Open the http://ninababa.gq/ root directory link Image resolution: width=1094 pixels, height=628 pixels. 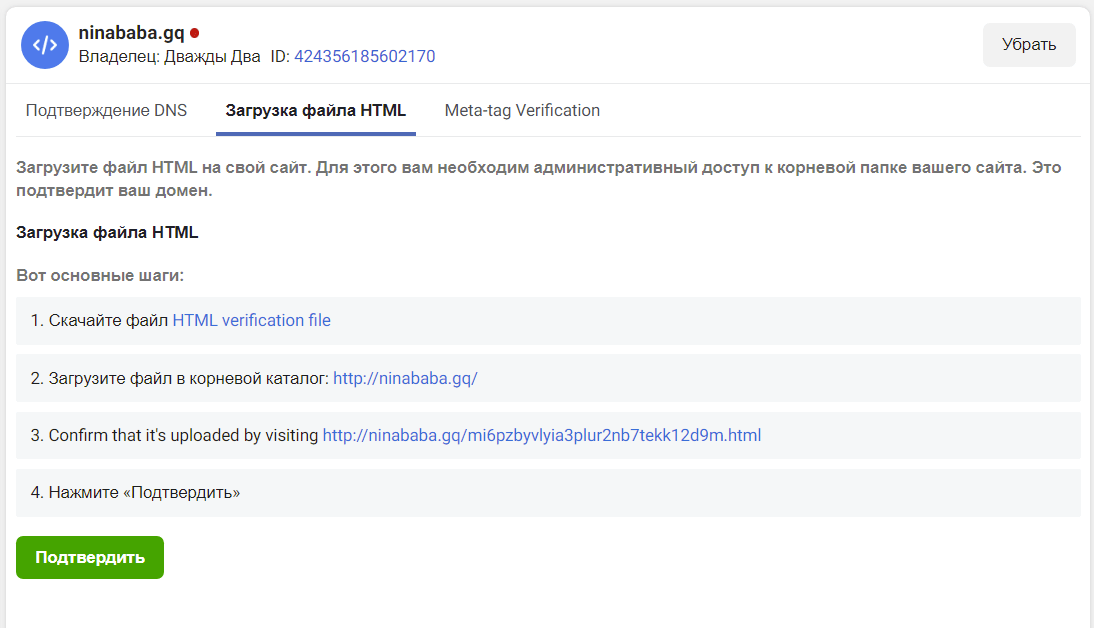(405, 379)
